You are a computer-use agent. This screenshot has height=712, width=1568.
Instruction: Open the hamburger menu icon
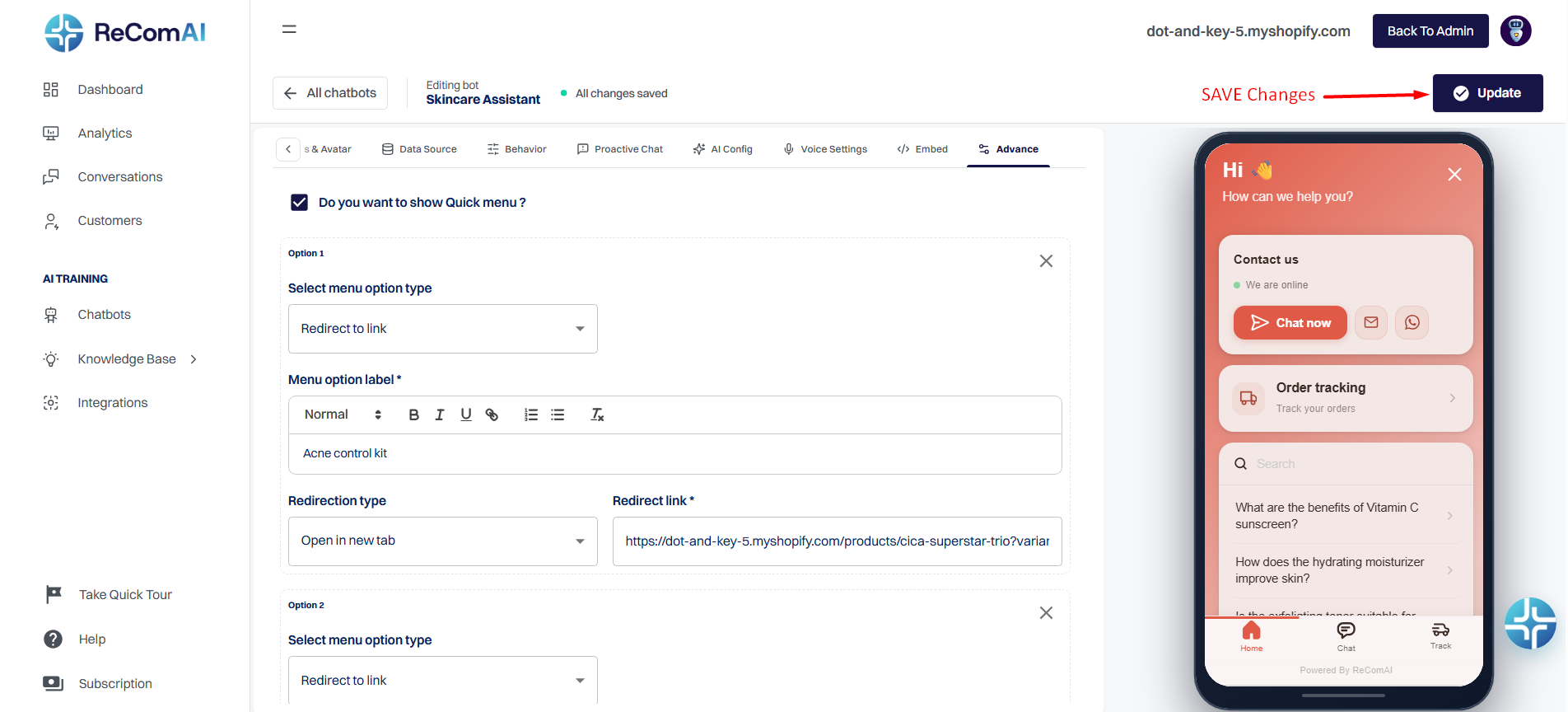[289, 30]
